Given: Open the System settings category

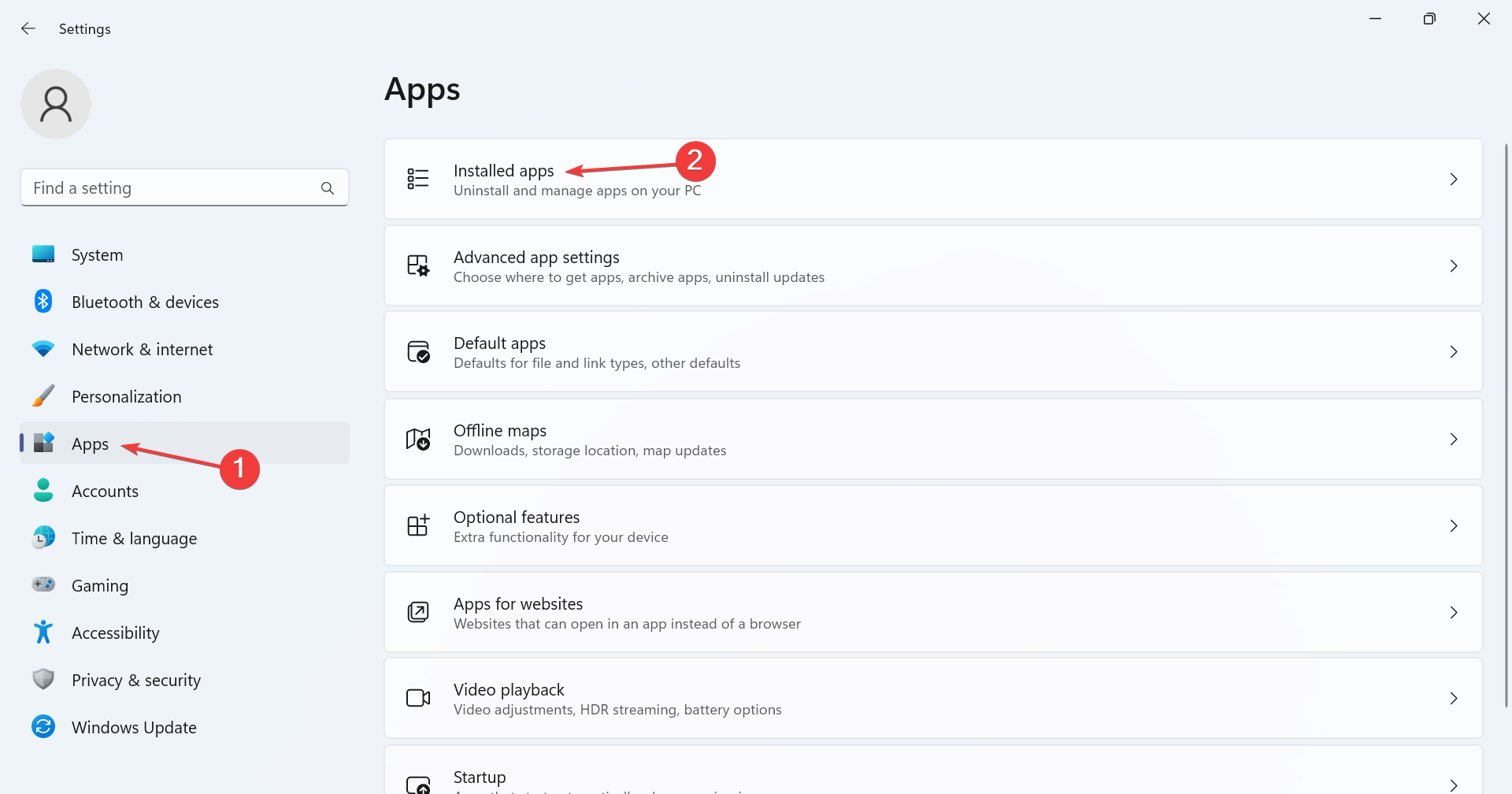Looking at the screenshot, I should 97,255.
